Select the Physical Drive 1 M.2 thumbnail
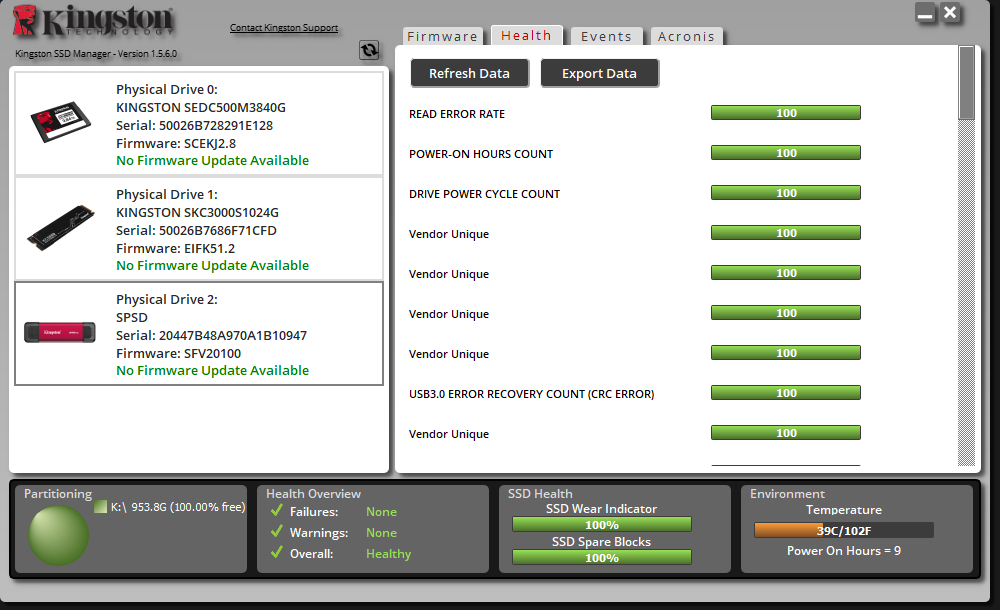 (x=61, y=227)
